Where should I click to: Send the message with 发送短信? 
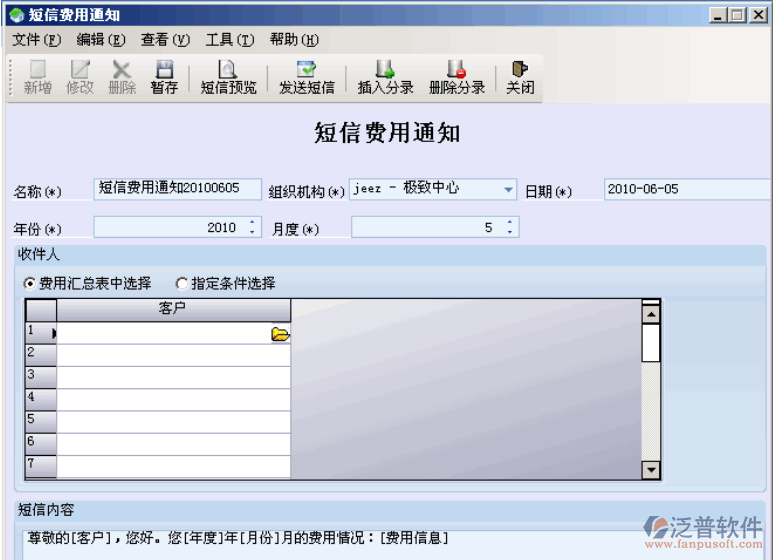307,77
